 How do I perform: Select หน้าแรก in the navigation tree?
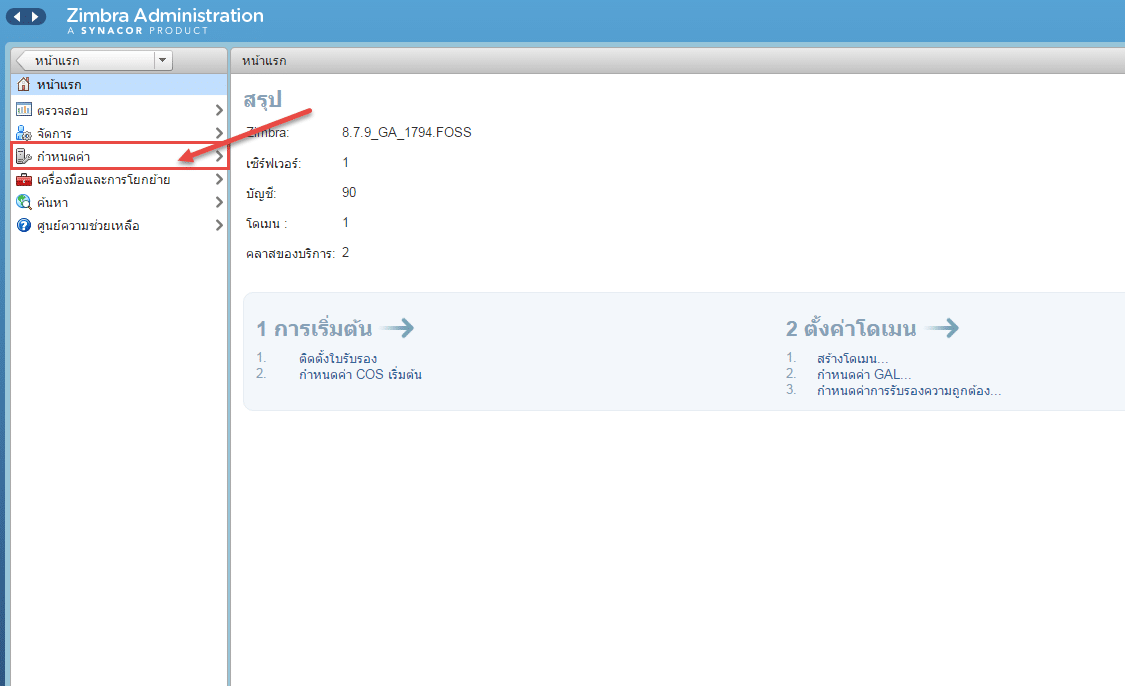coord(119,85)
